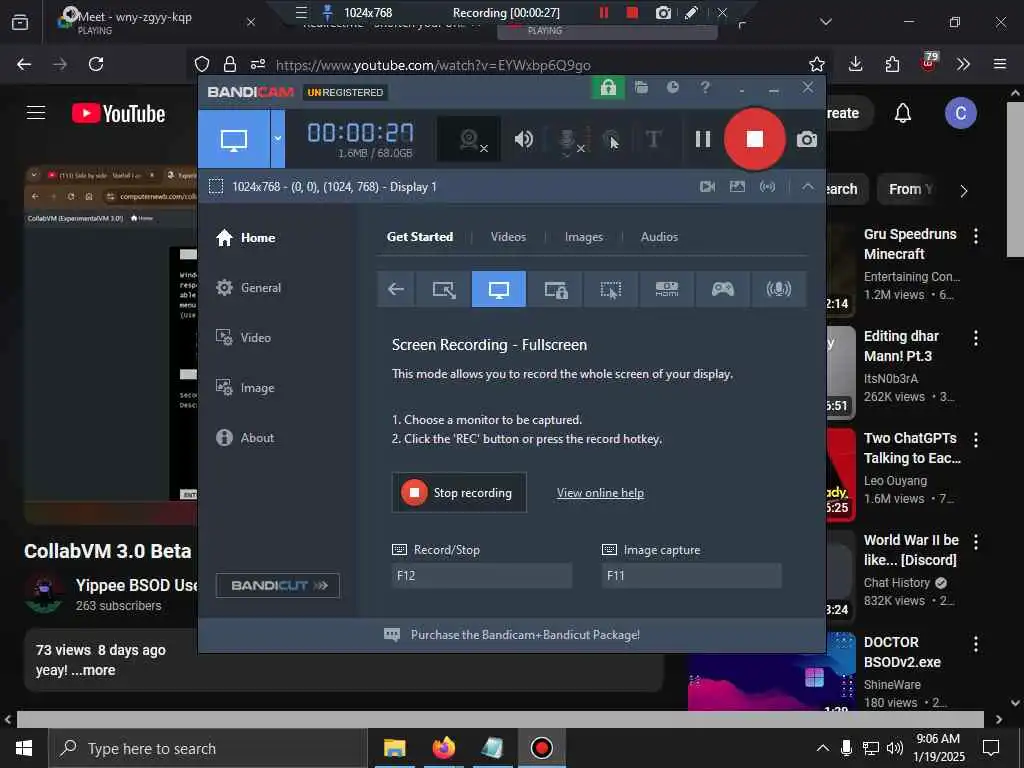Image resolution: width=1024 pixels, height=768 pixels.
Task: Open the Bandicut button
Action: (x=278, y=586)
